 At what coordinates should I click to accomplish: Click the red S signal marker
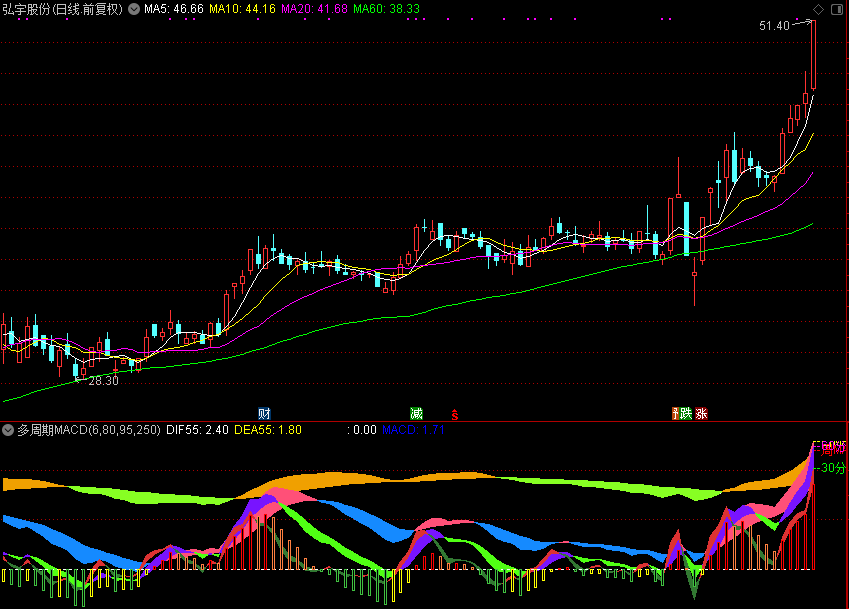click(455, 415)
